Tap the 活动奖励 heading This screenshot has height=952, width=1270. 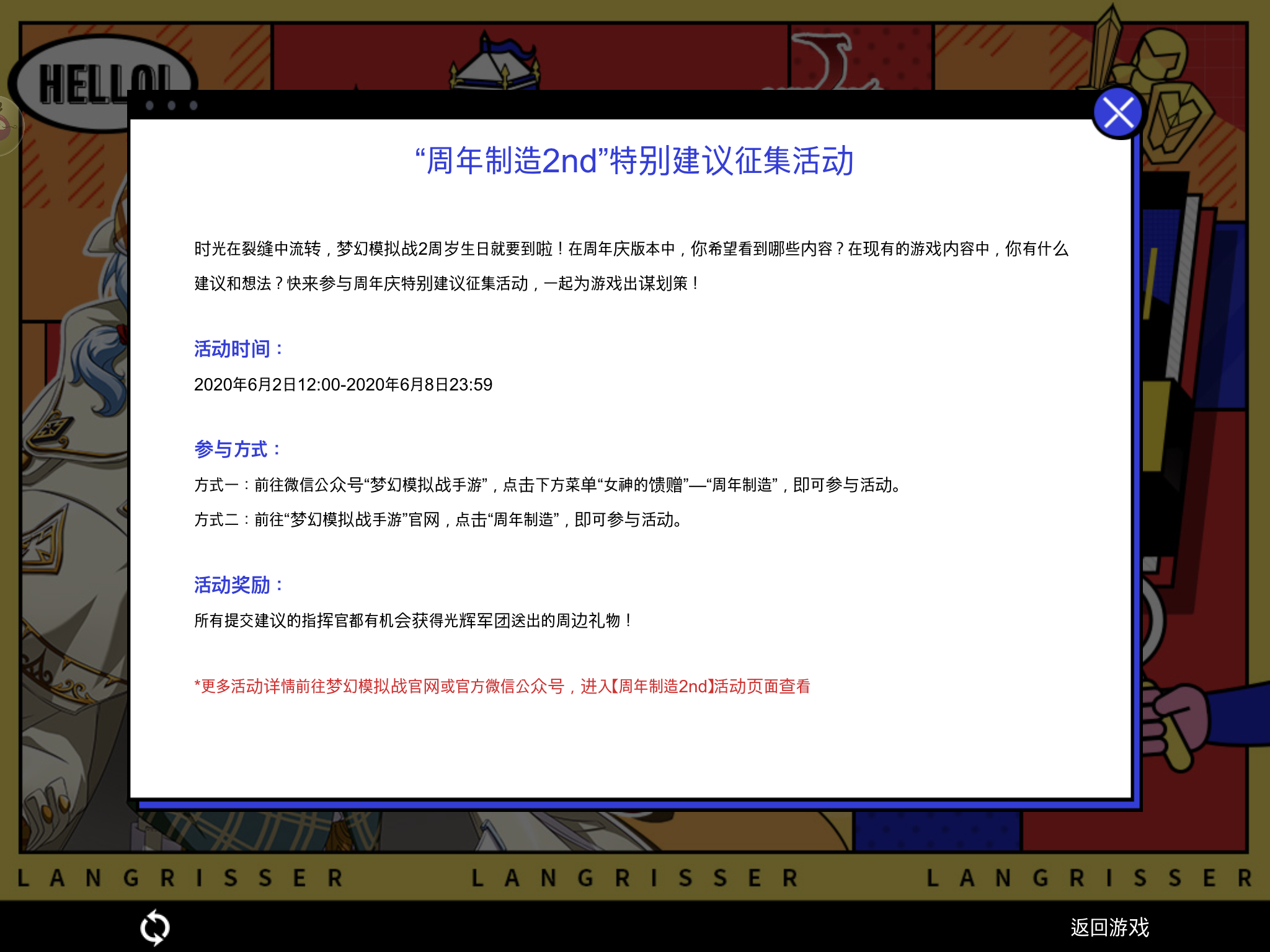(x=239, y=584)
